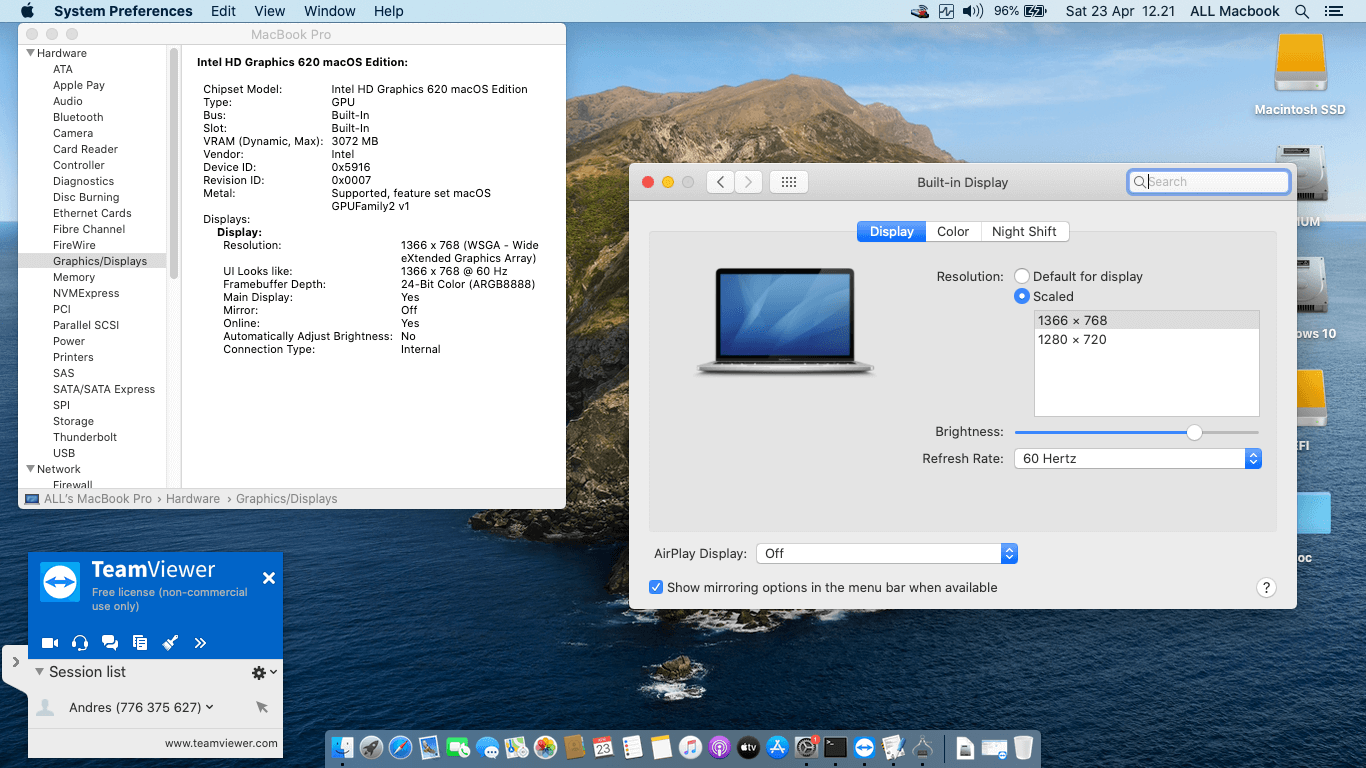
Task: Open the AirPlay Display dropdown
Action: pyautogui.click(x=887, y=553)
